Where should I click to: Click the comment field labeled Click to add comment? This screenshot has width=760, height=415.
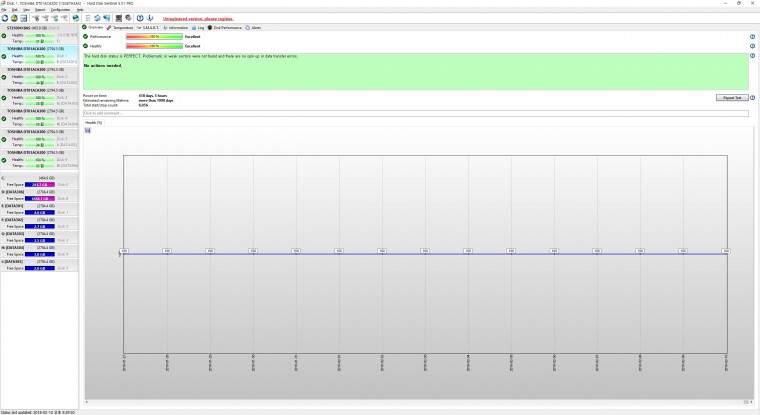(x=416, y=113)
